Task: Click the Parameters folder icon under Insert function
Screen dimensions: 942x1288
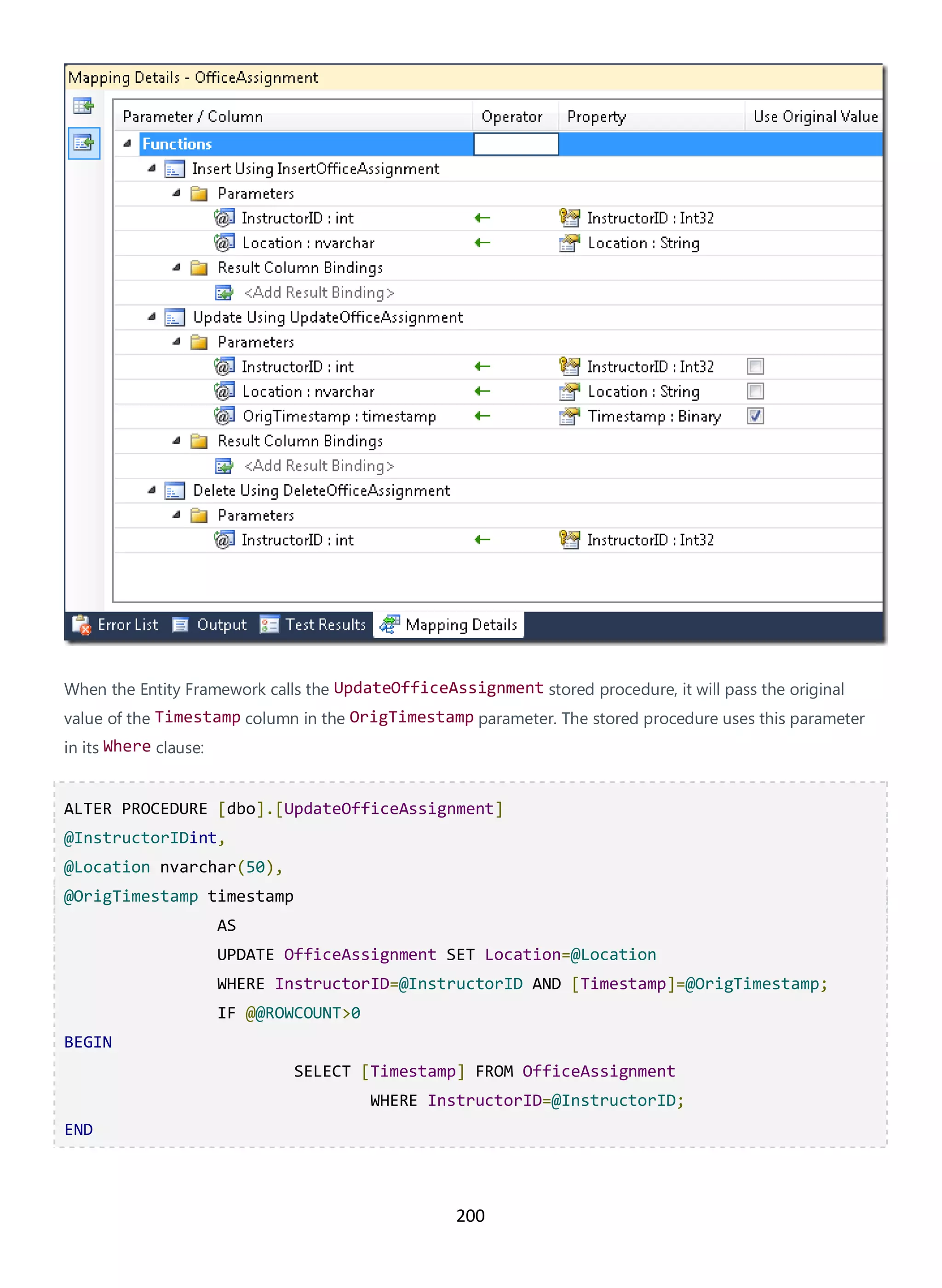Action: pyautogui.click(x=198, y=194)
